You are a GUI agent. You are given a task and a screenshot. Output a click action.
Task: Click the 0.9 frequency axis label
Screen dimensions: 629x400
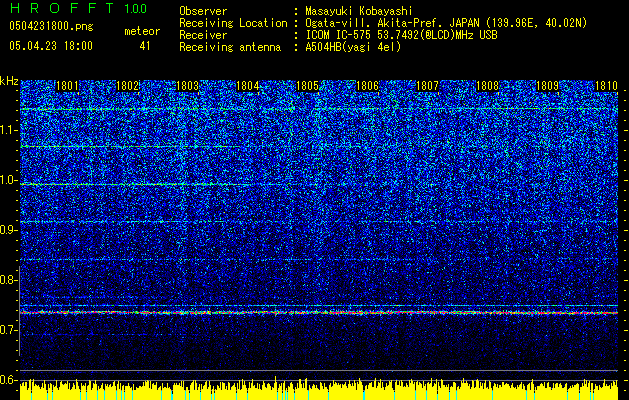[x=8, y=230]
